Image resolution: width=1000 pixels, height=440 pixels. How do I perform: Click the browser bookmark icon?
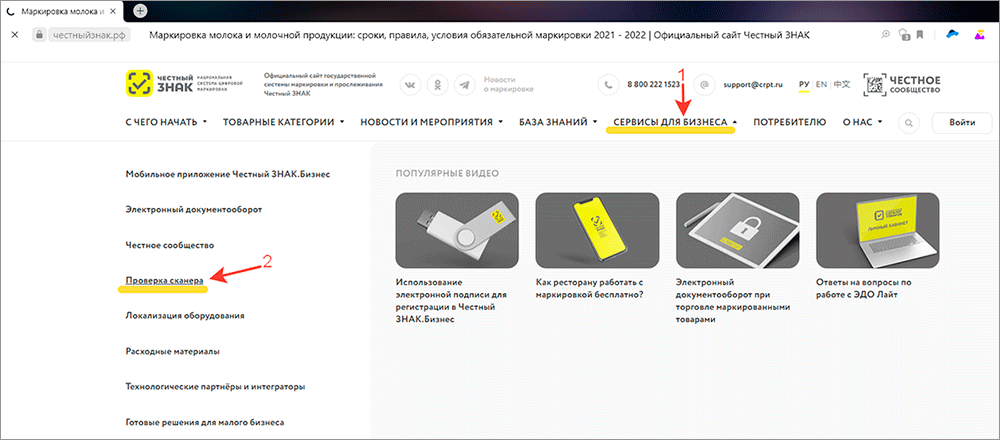coord(920,34)
